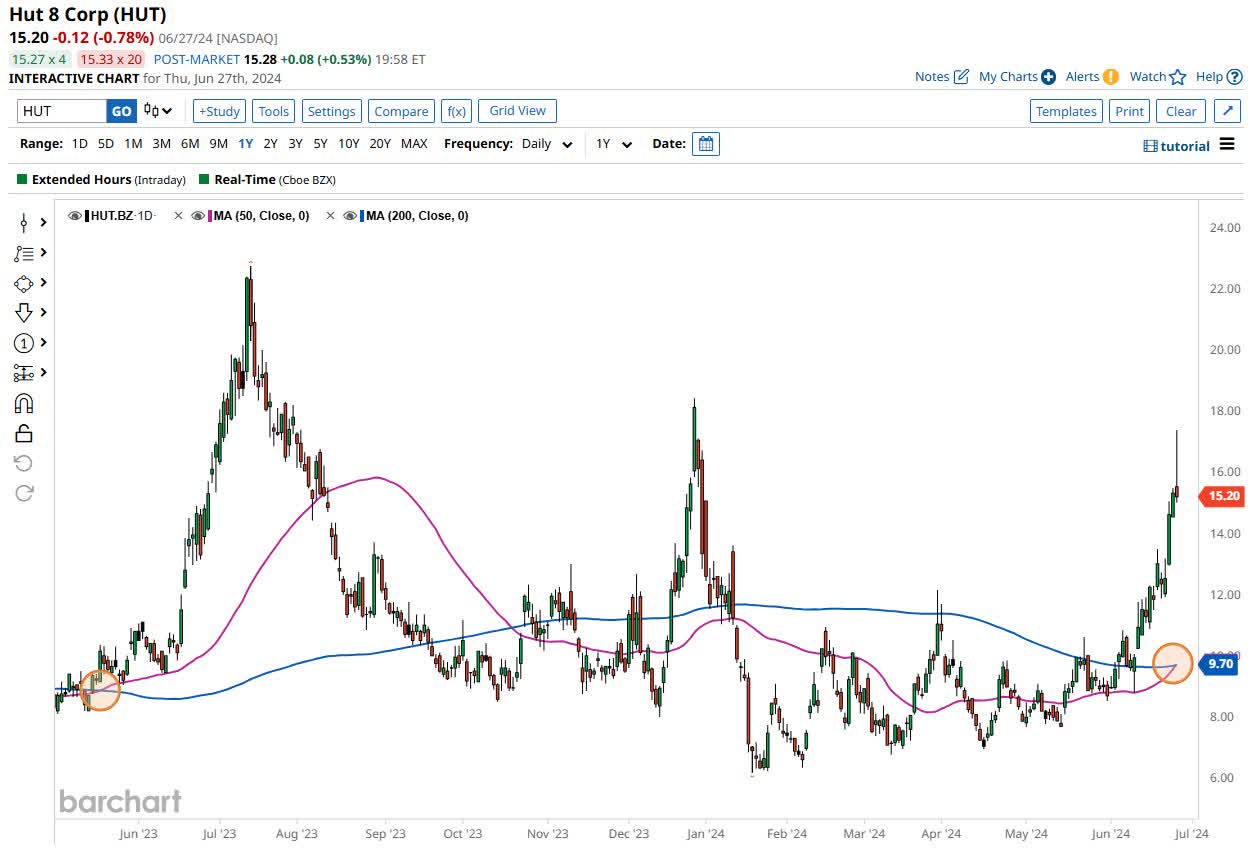Select the 10Y range
Image resolution: width=1258 pixels, height=854 pixels.
coord(348,144)
